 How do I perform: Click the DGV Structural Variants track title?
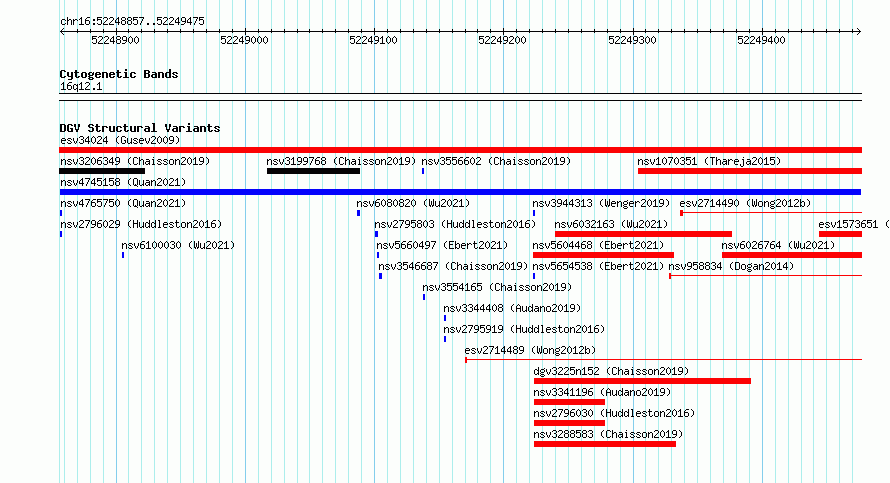pos(140,128)
